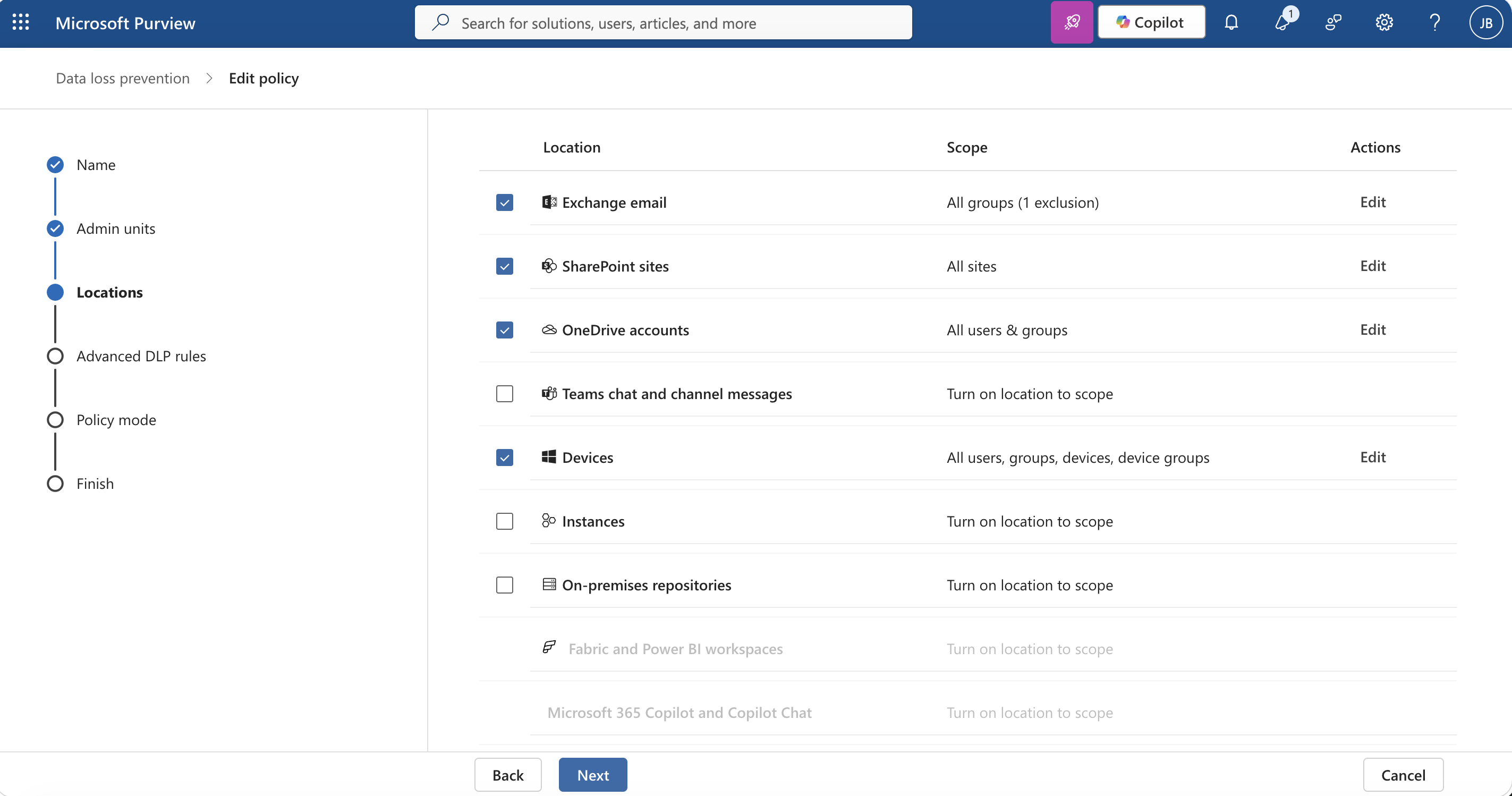Open the app launcher waffle menu
1512x796 pixels.
coord(21,22)
